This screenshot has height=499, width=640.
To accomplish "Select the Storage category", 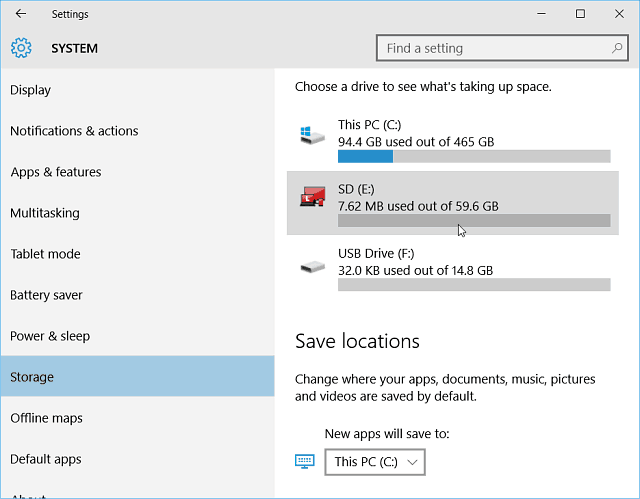I will pos(138,376).
